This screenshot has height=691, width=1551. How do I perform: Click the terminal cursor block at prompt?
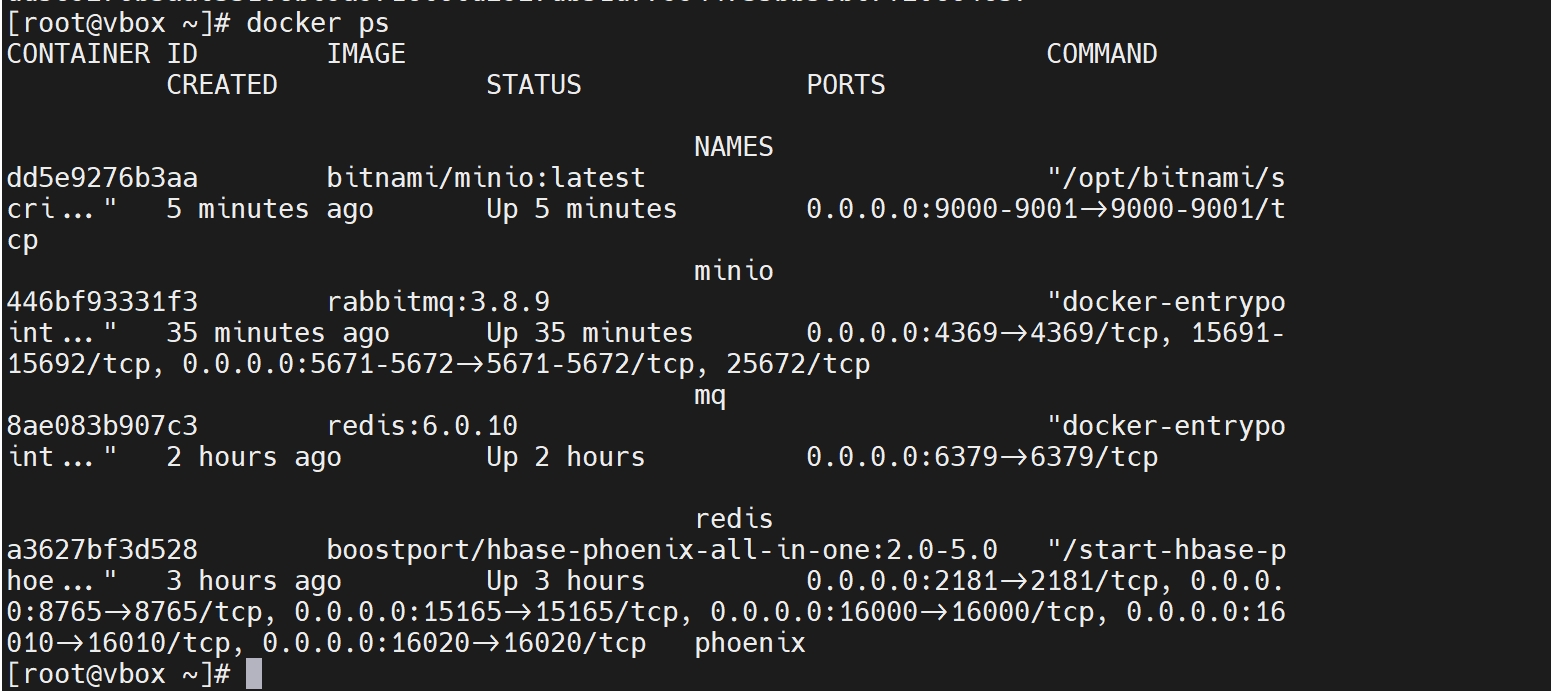pos(254,673)
